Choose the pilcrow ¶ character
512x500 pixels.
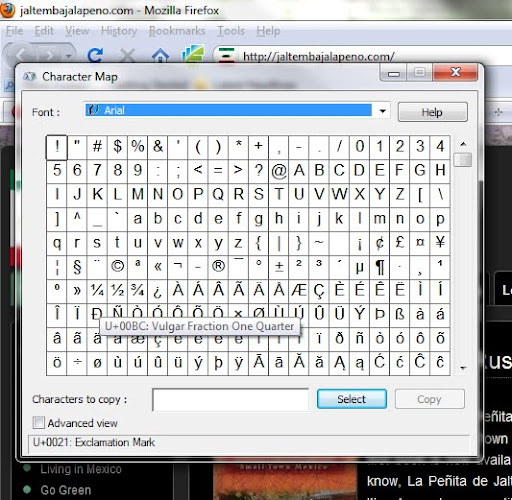pyautogui.click(x=380, y=267)
